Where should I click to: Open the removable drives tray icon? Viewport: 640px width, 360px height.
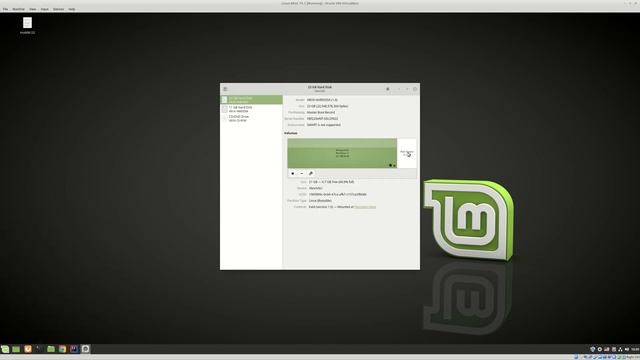(613, 349)
